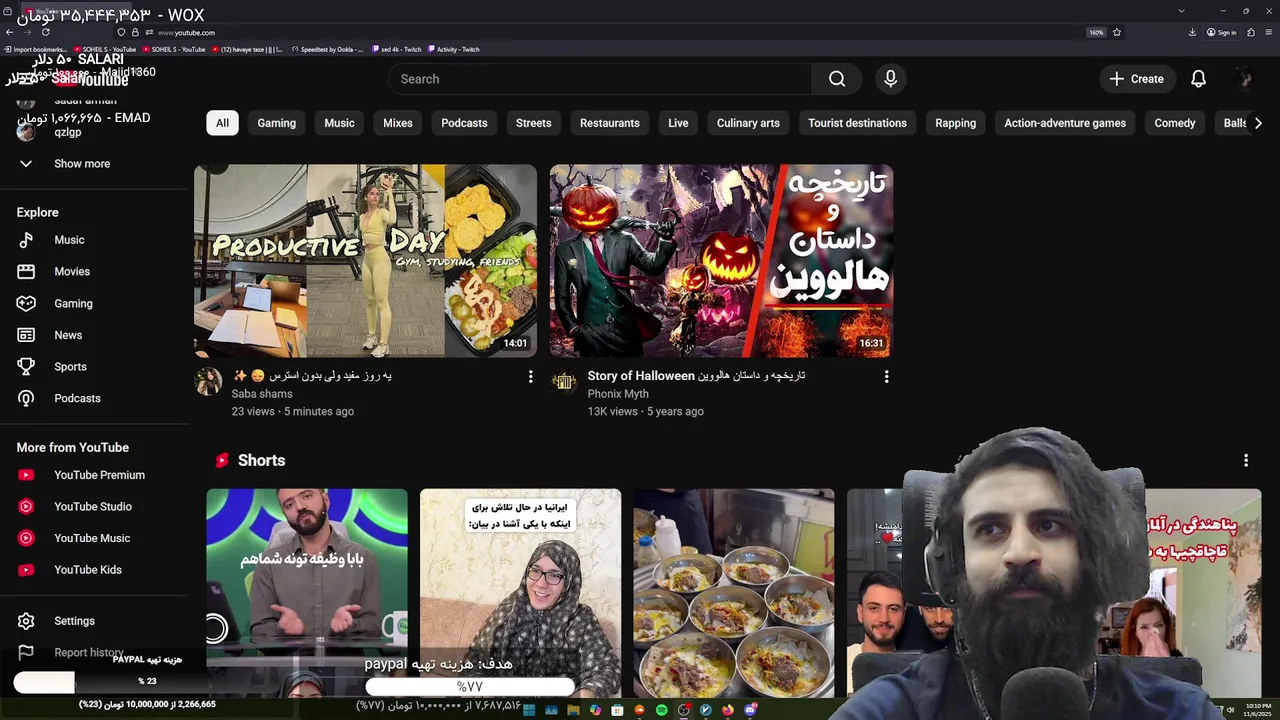Viewport: 1280px width, 720px height.
Task: Start voice search with the microphone icon
Action: point(890,79)
